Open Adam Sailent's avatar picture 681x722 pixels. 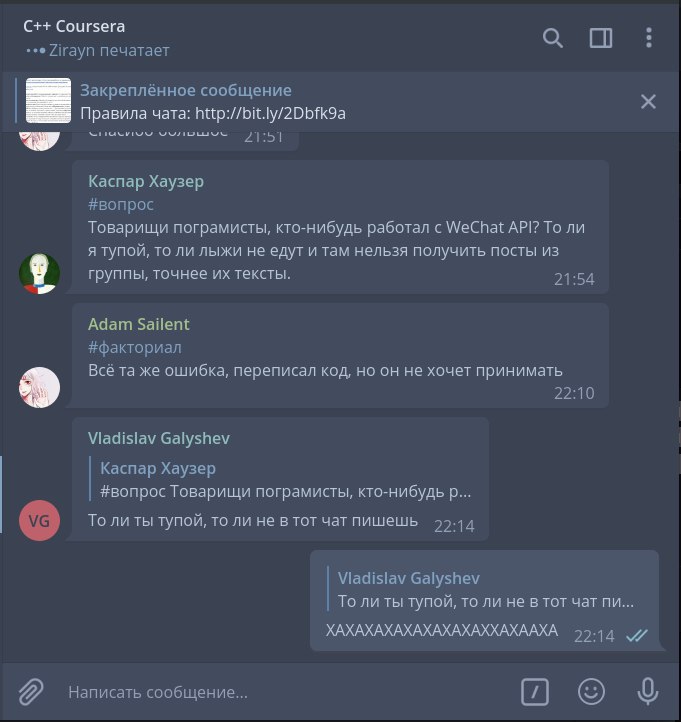tap(39, 387)
